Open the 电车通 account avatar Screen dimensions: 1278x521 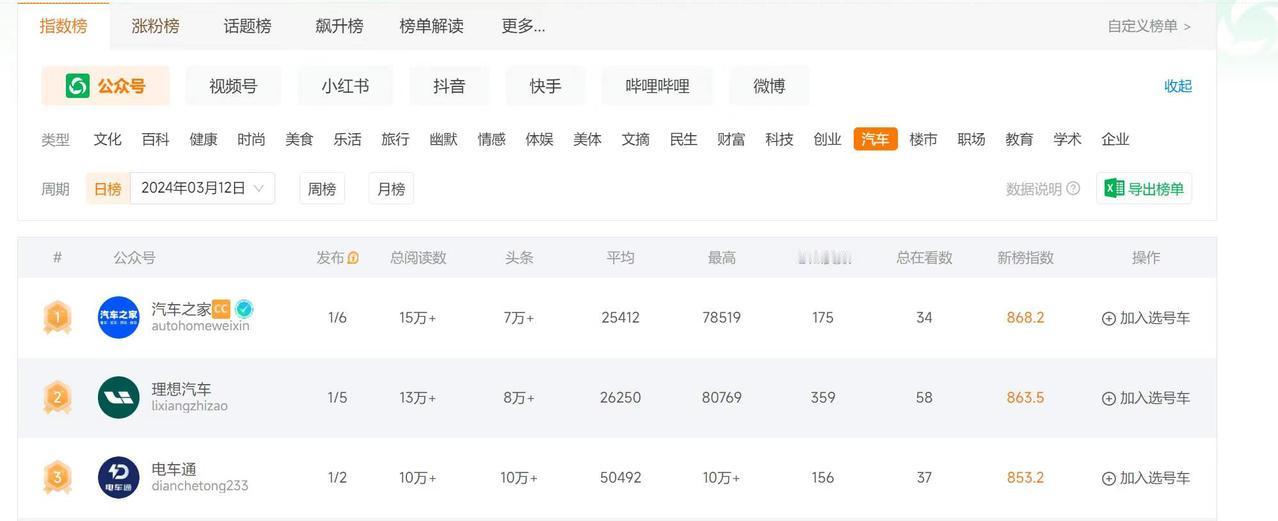pos(118,478)
